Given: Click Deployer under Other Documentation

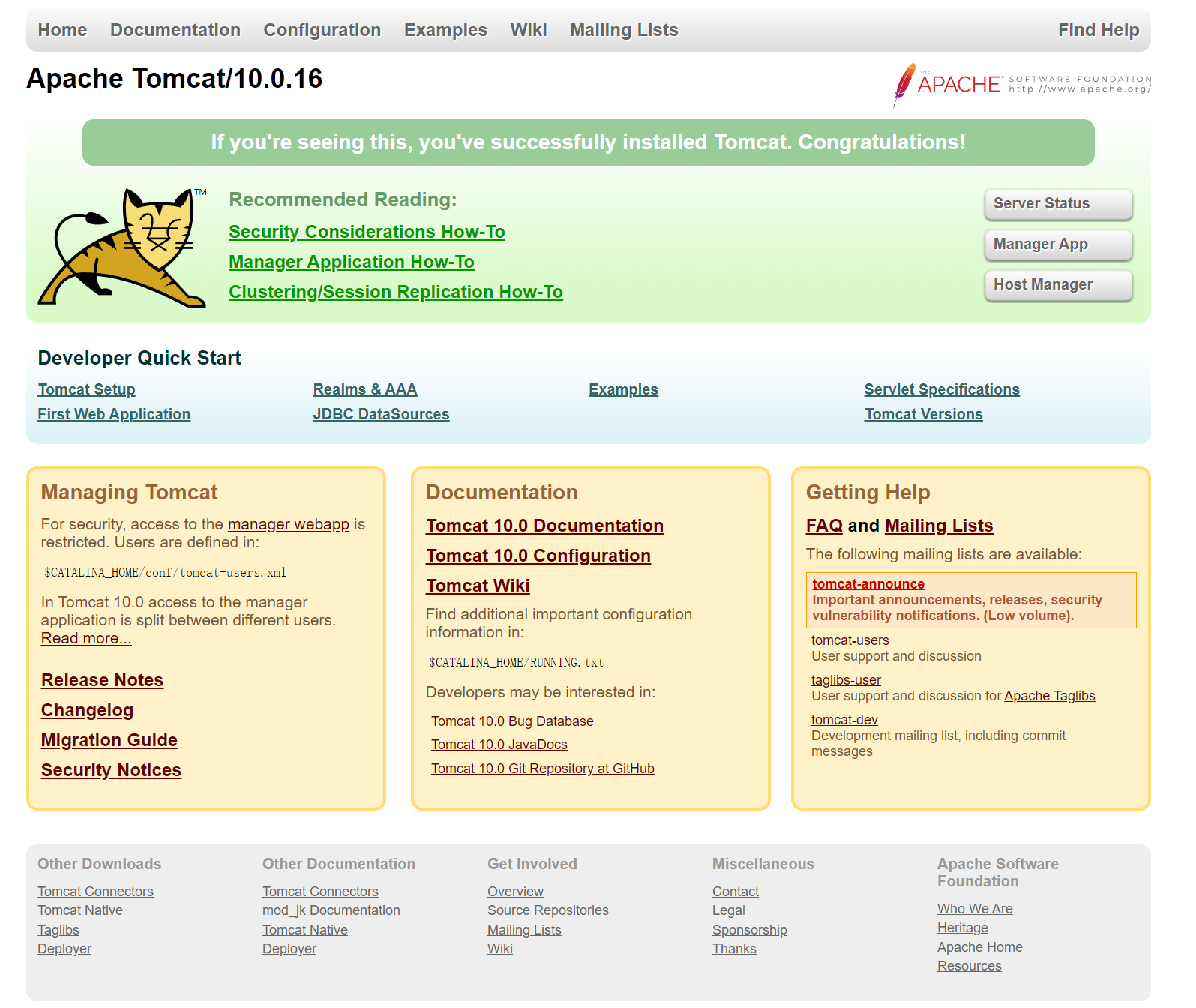Looking at the screenshot, I should pos(289,949).
